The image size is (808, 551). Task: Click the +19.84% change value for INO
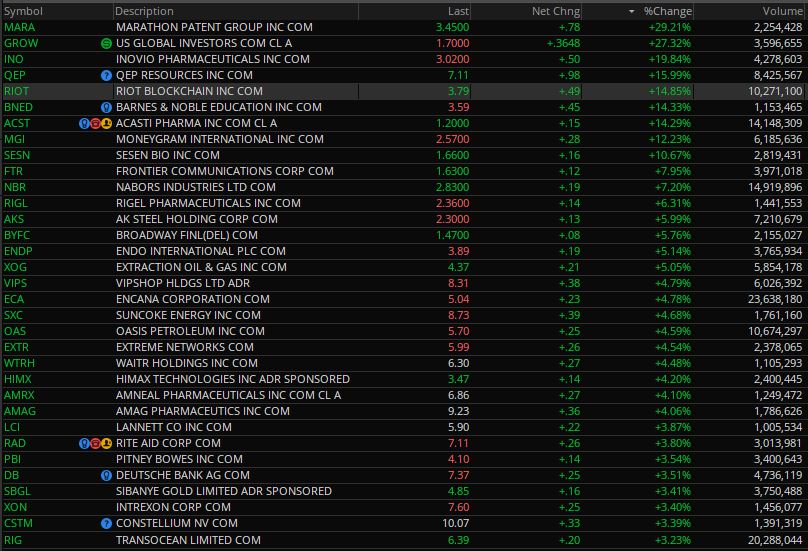coord(670,59)
